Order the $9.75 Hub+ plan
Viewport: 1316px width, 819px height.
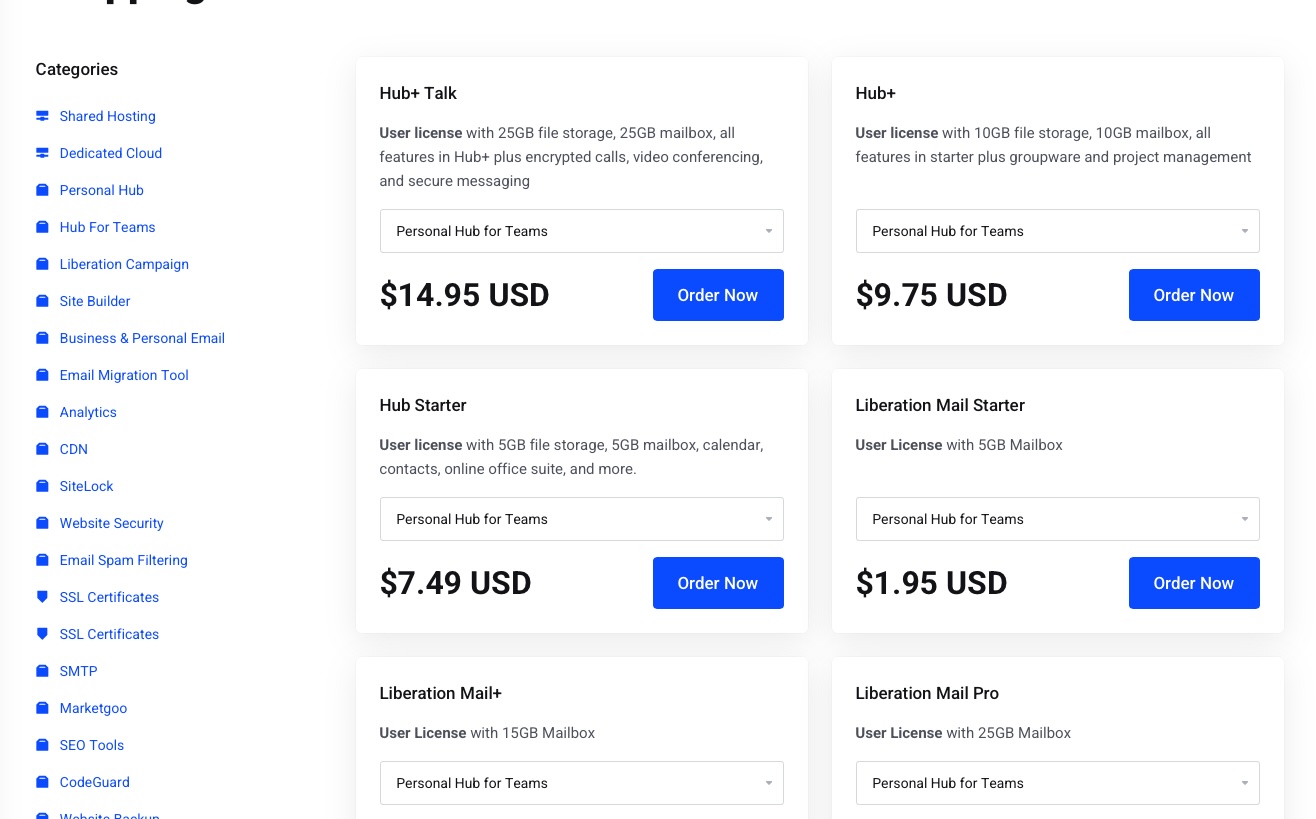1194,295
